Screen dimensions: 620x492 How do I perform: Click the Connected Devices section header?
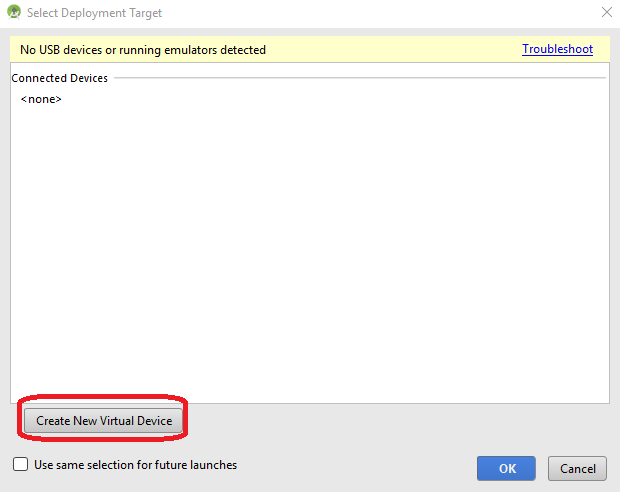pyautogui.click(x=60, y=78)
